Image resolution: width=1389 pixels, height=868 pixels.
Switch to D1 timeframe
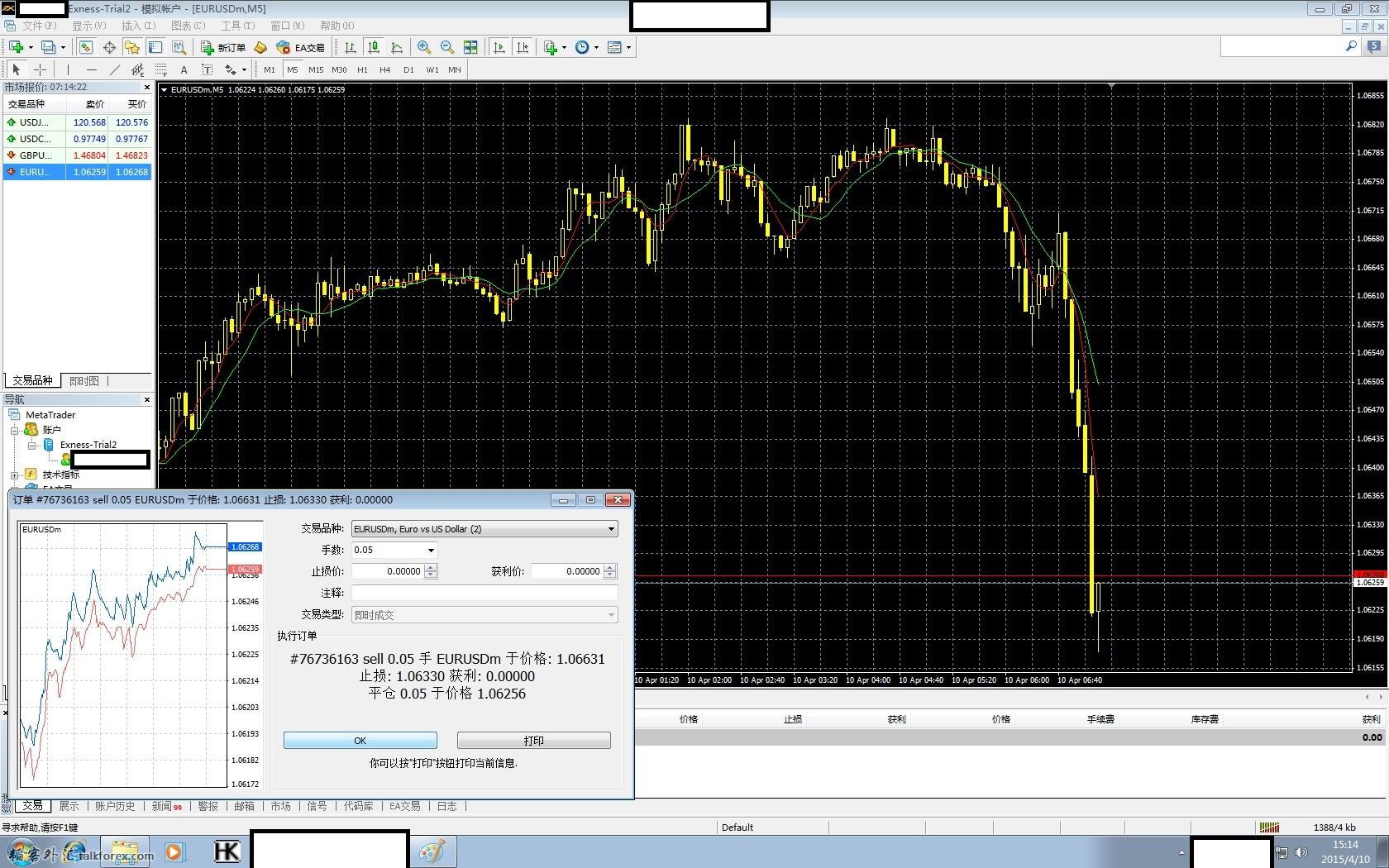408,69
